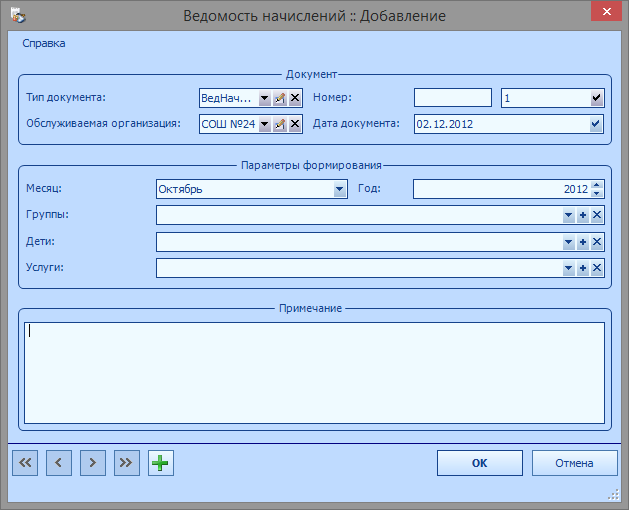Add new record with green plus button
Screen dimensions: 629x510
pos(161,463)
